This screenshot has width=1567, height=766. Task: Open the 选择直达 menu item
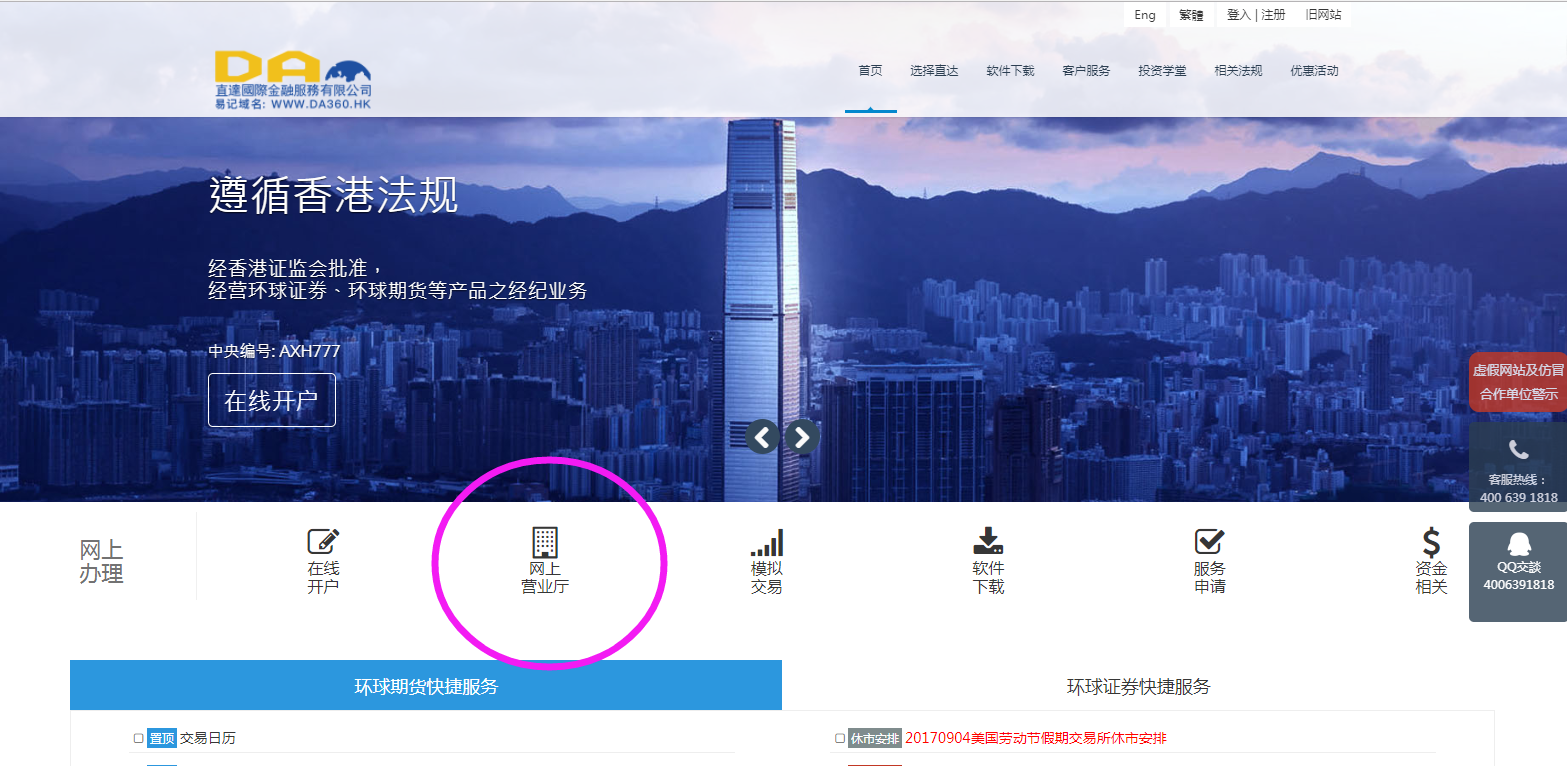pyautogui.click(x=934, y=71)
